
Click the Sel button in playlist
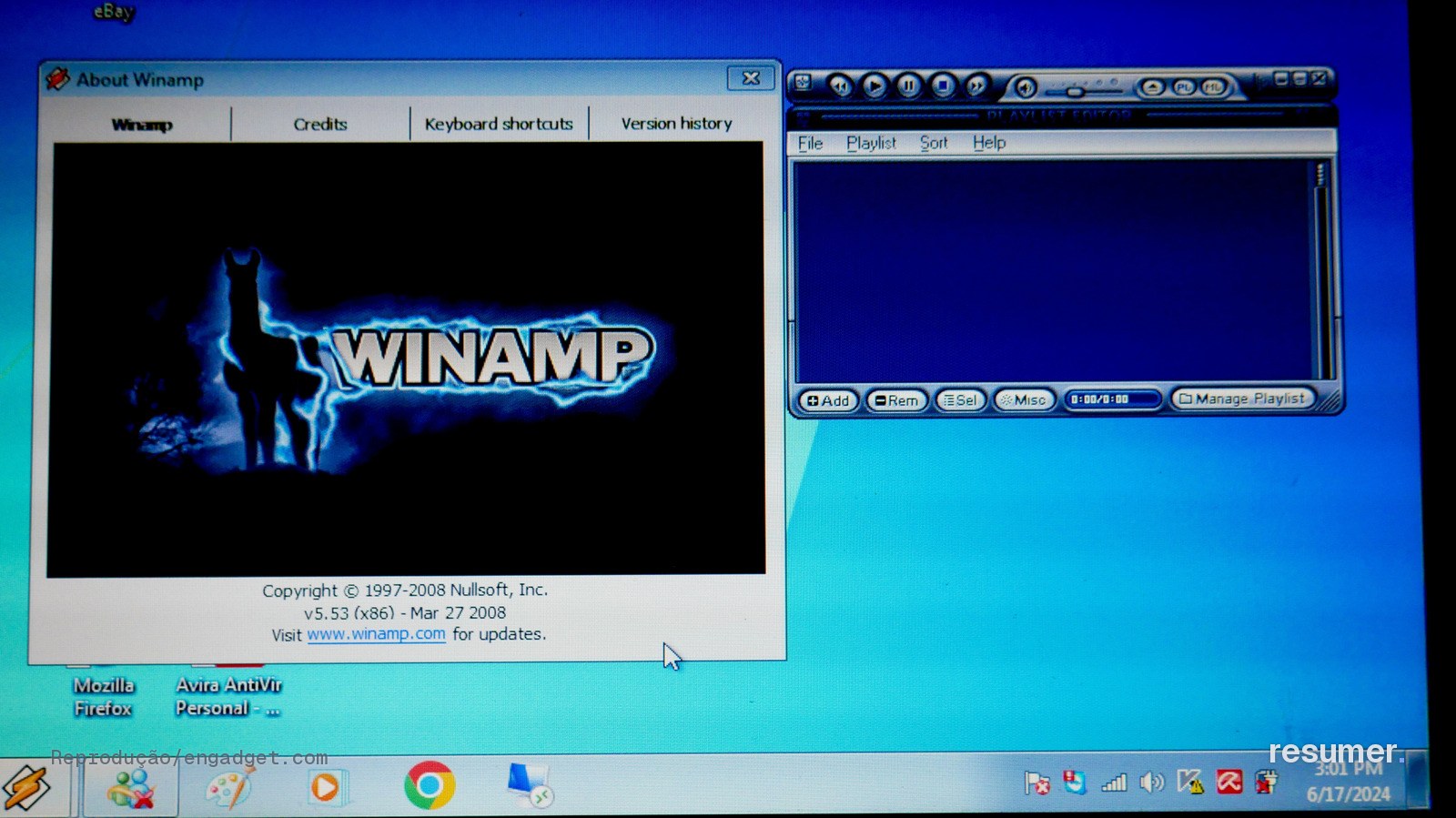(x=960, y=400)
